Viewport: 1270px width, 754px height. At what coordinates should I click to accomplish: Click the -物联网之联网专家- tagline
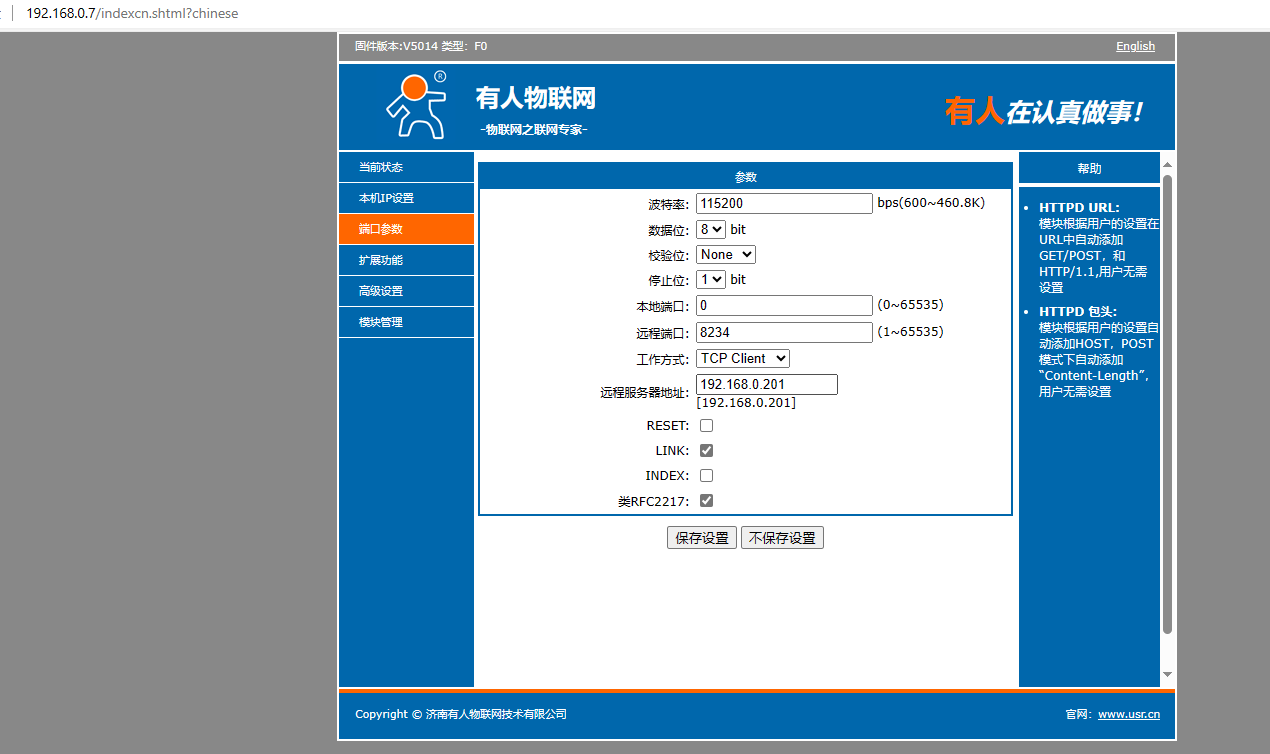[534, 130]
